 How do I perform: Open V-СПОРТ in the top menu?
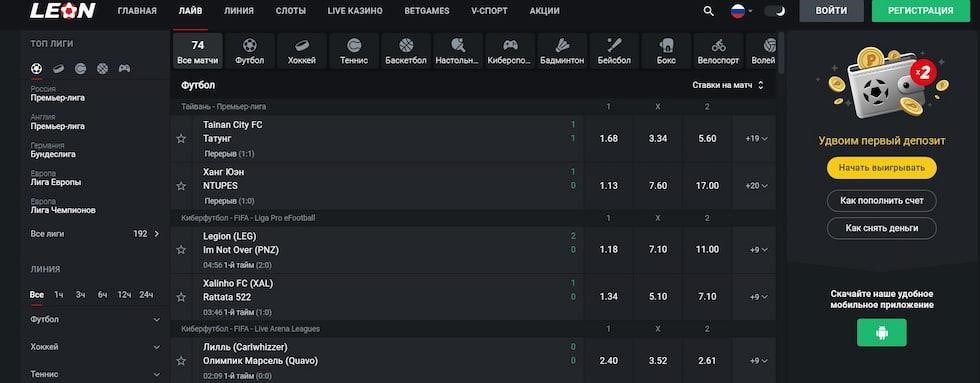(489, 11)
